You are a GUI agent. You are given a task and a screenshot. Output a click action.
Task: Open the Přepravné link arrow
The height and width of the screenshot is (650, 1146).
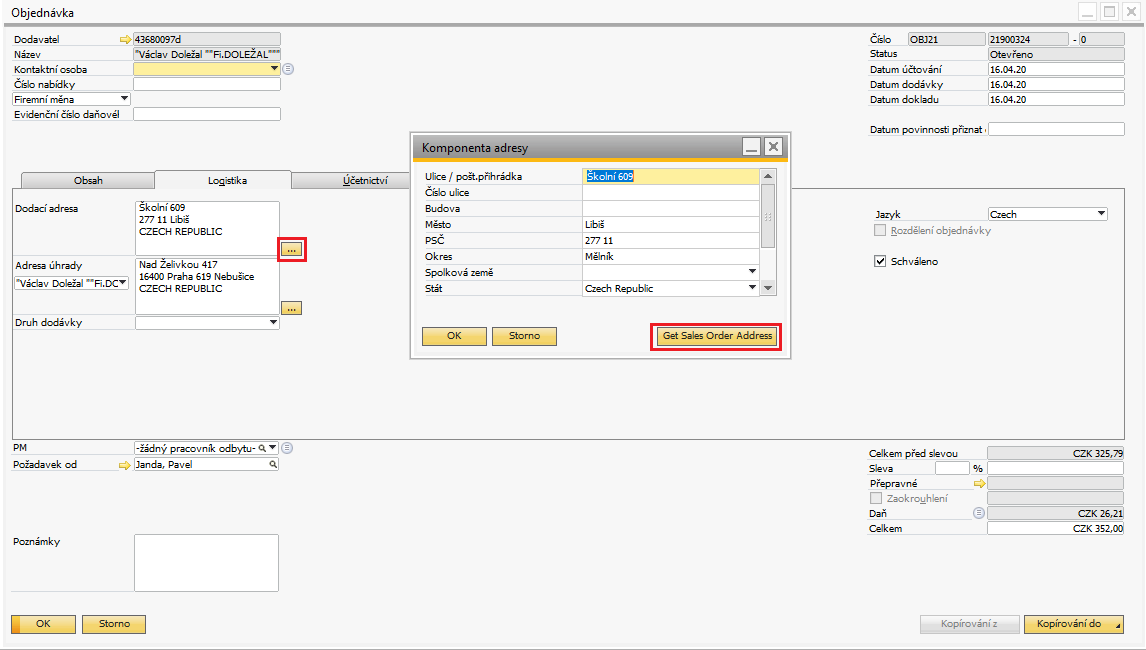pos(979,483)
